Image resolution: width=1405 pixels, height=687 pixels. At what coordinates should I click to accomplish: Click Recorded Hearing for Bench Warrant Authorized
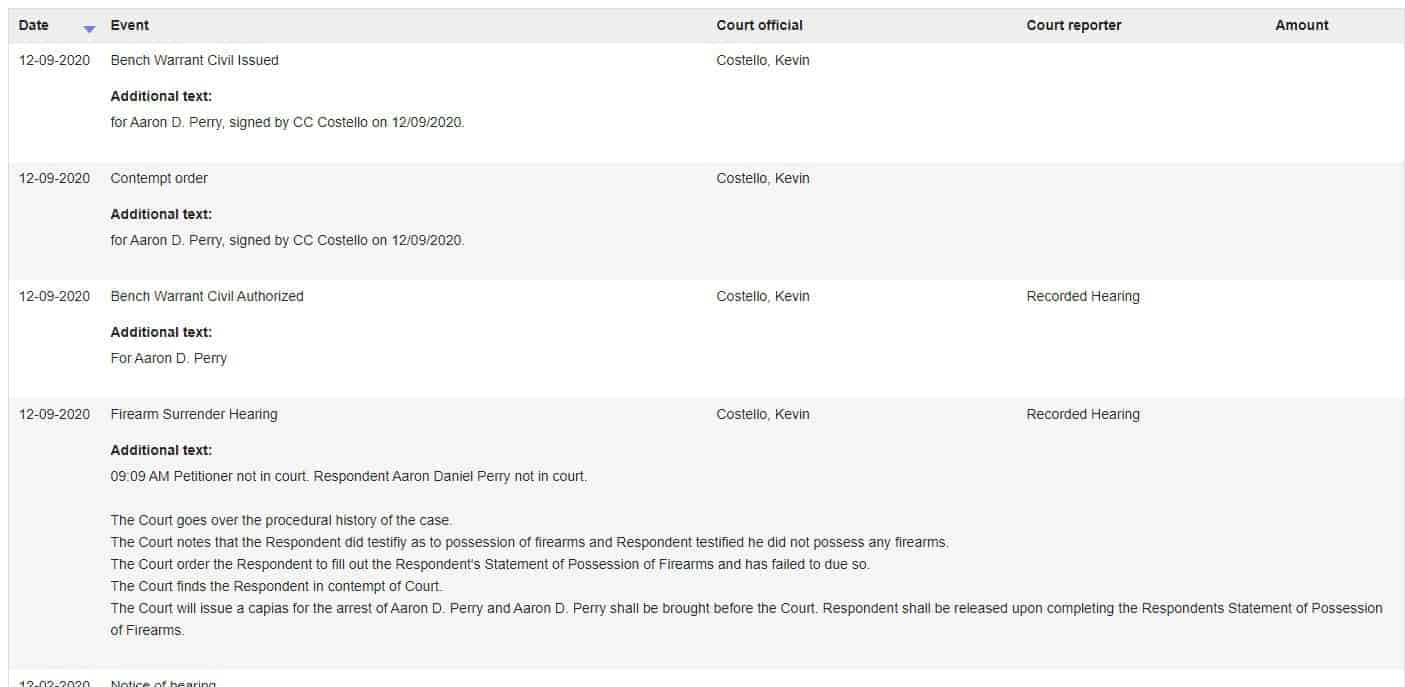click(1082, 296)
